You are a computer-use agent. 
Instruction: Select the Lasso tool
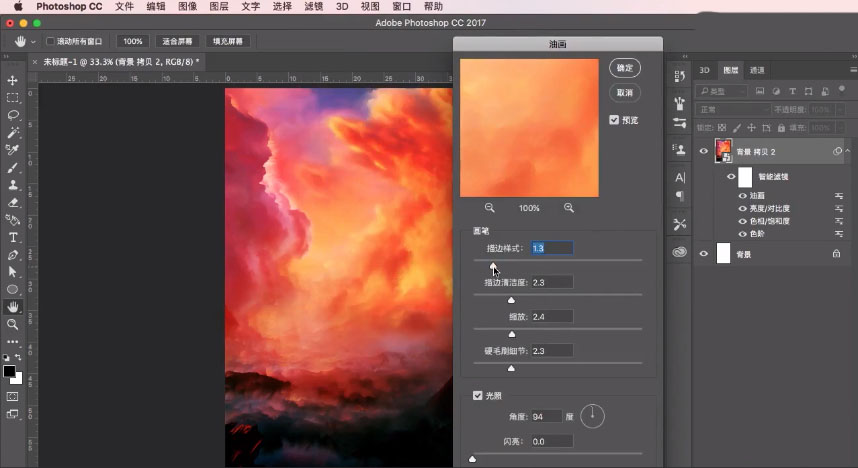13,115
